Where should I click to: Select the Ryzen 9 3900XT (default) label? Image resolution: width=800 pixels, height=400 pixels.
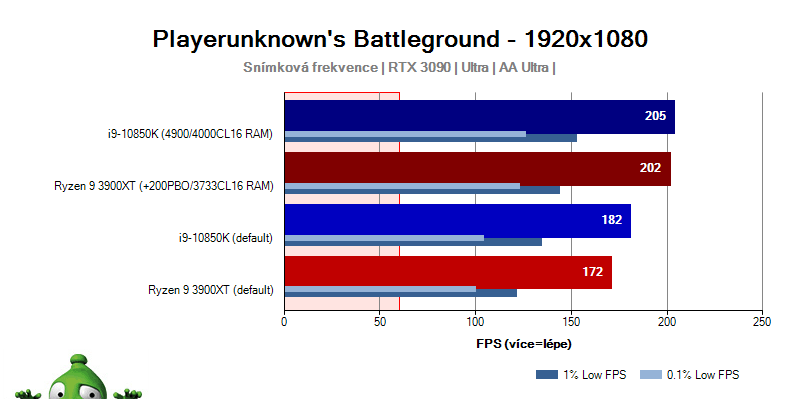(211, 290)
